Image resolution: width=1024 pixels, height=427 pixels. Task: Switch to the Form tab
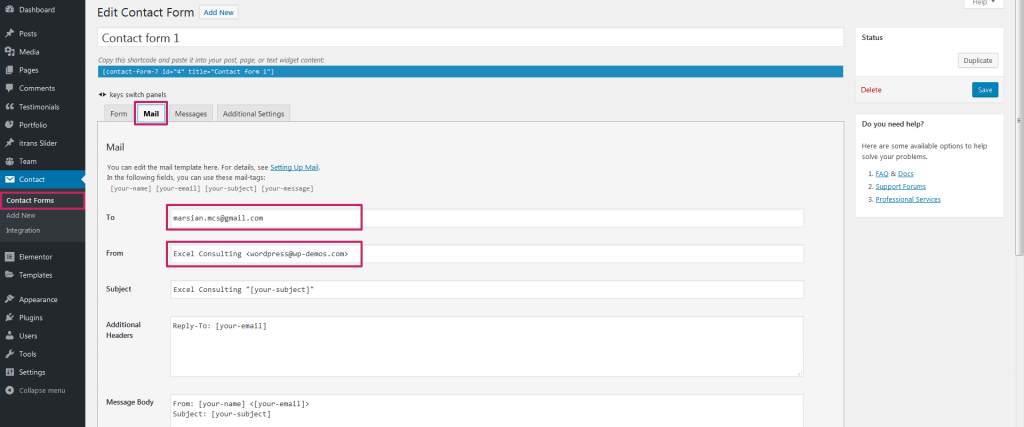point(118,114)
